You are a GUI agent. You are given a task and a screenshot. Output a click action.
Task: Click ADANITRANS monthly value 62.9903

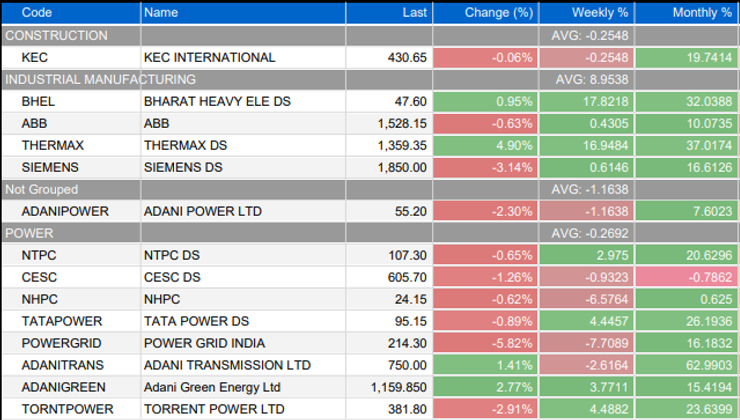[687, 365]
